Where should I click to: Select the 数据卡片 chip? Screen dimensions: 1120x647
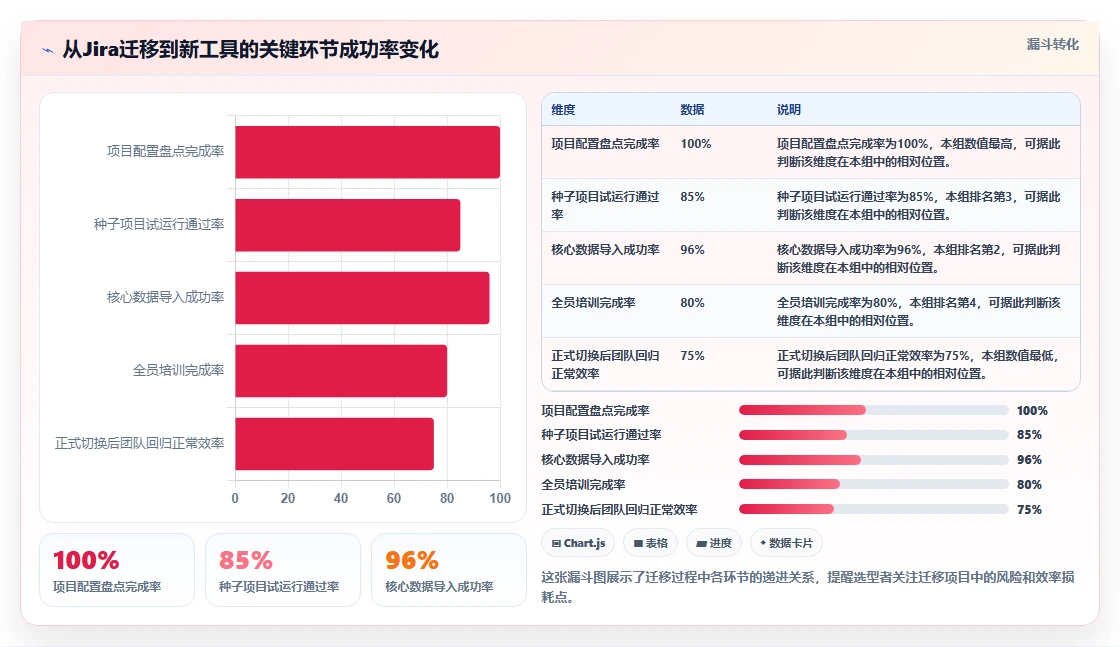(786, 543)
